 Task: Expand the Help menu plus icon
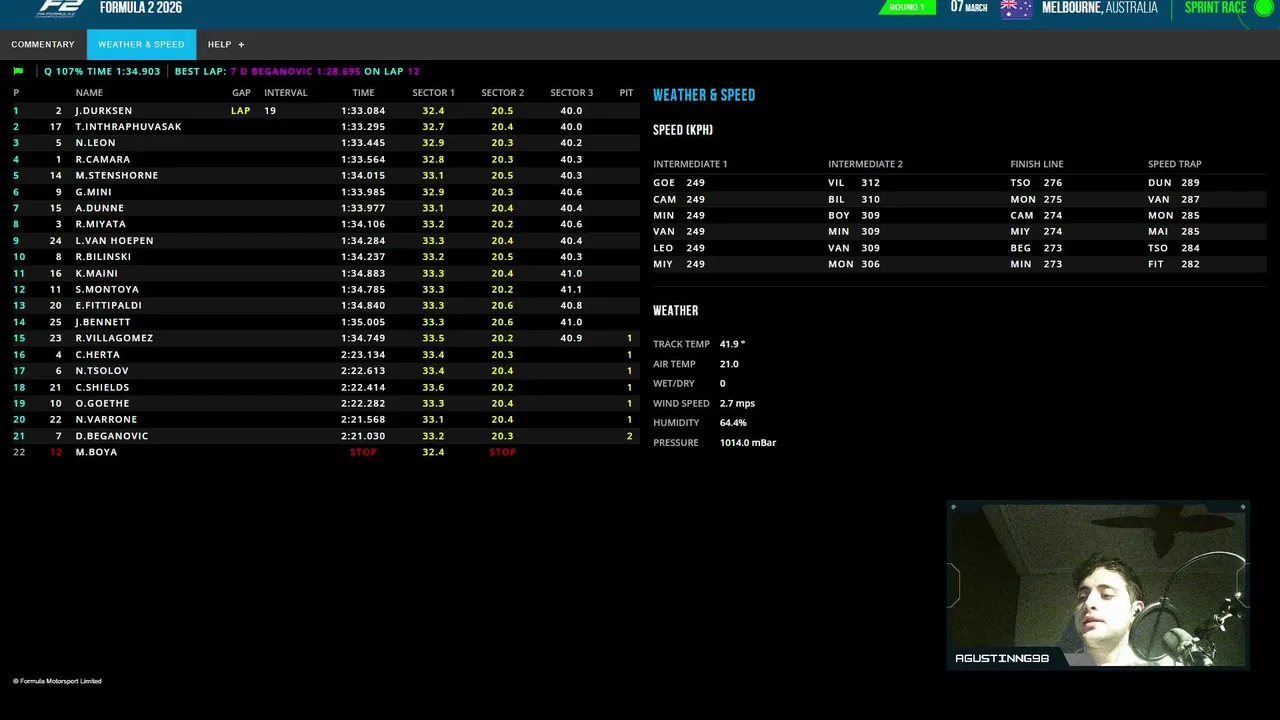point(241,45)
